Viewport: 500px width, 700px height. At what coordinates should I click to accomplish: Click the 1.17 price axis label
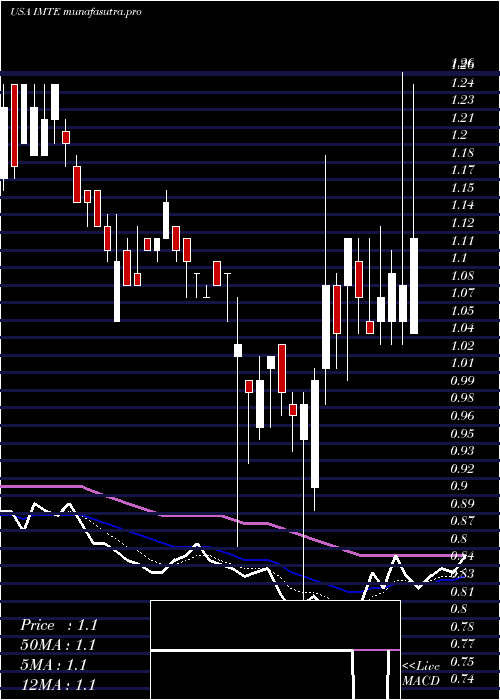click(x=462, y=170)
